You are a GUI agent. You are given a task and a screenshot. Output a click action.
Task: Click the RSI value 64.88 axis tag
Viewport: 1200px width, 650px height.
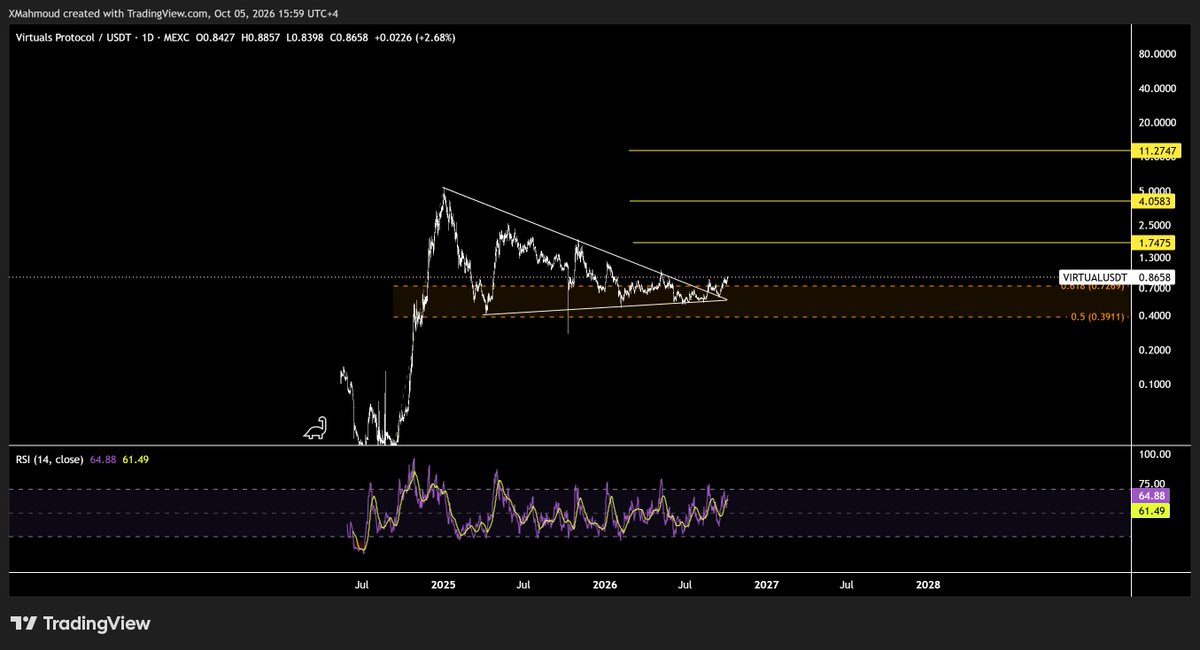tap(1149, 496)
